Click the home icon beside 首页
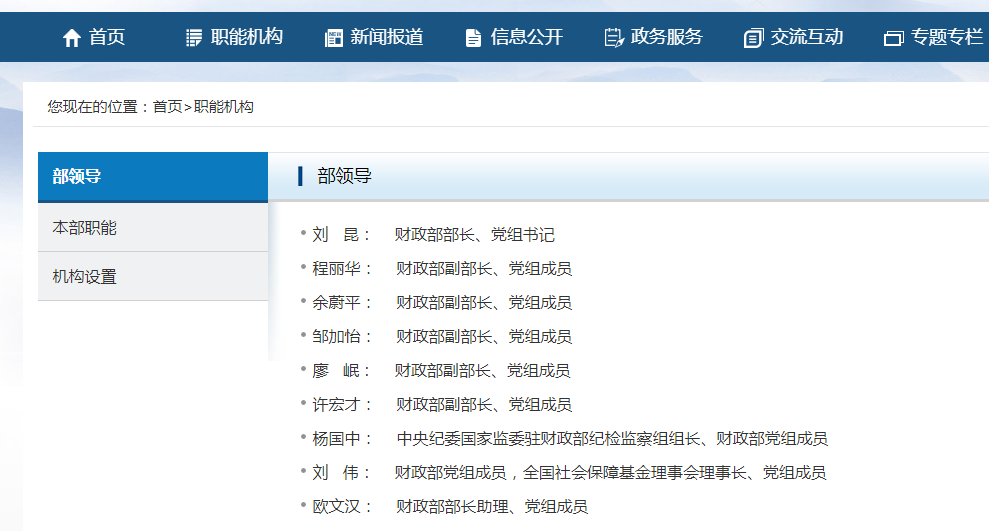Screen dimensions: 989x531 click(72, 38)
